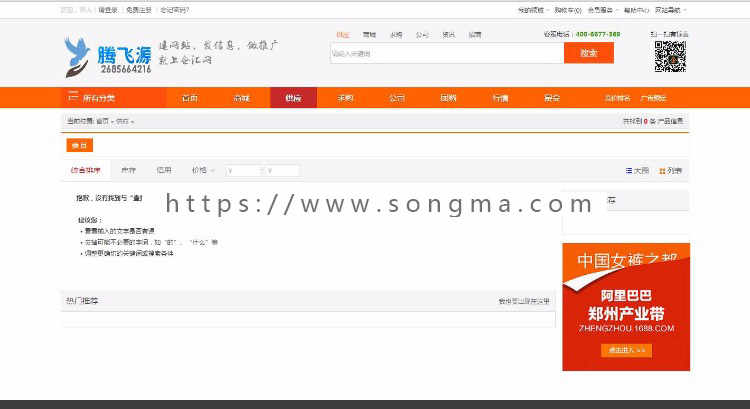Open 帮助中心 link in top bar
Viewport: 750px width, 409px height.
(x=636, y=10)
